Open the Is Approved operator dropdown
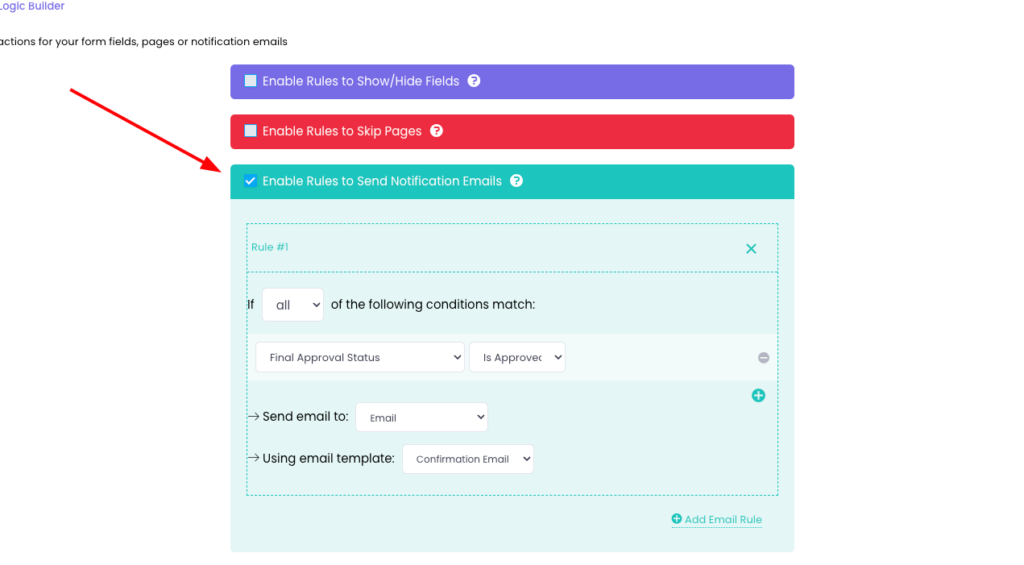 click(x=517, y=357)
